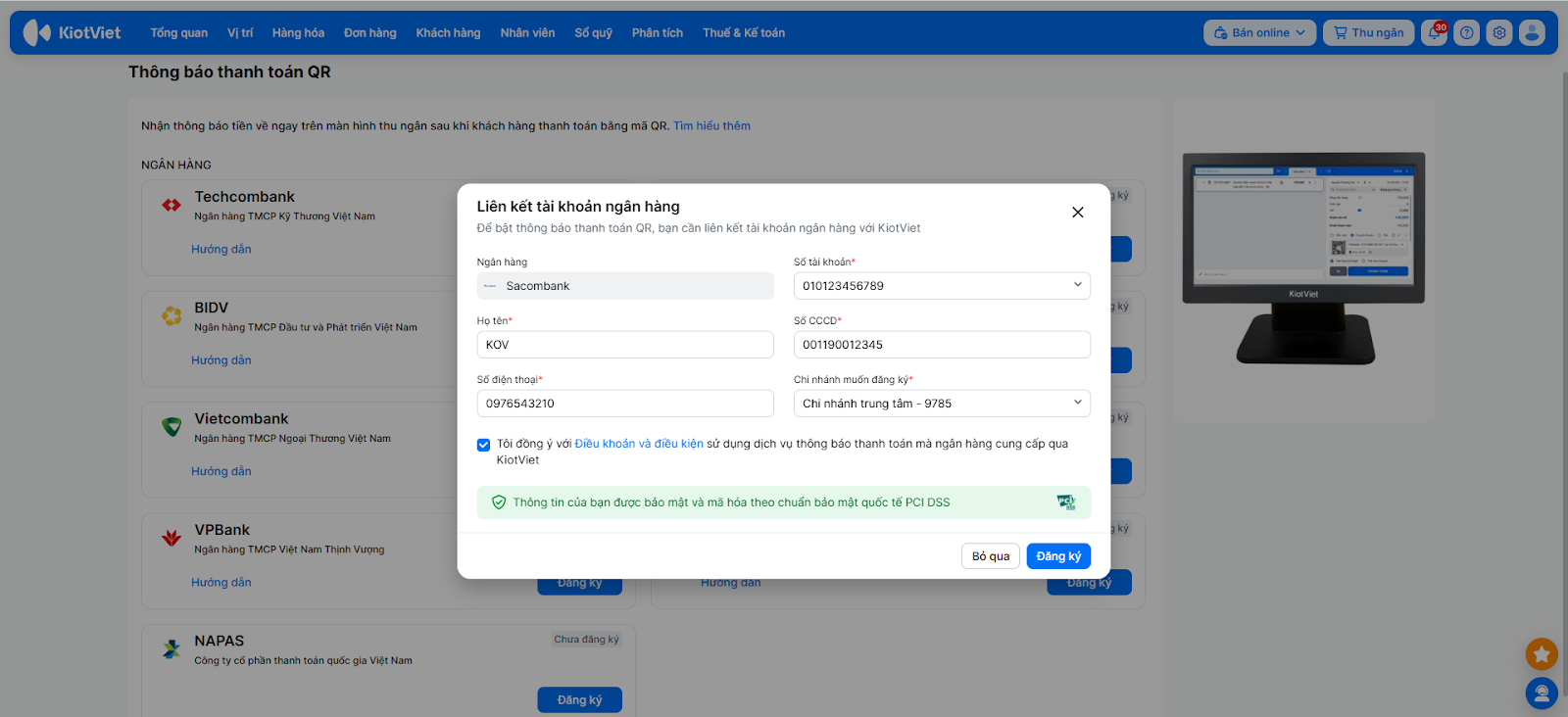Click the Số CCCD input field
The image size is (1568, 717).
pos(942,345)
